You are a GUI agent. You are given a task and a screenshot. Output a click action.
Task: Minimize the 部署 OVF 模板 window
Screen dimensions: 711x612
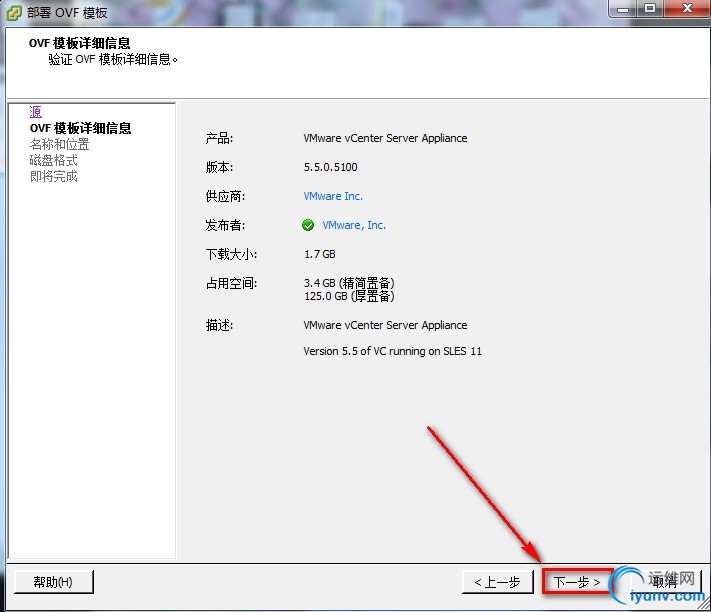(x=623, y=9)
